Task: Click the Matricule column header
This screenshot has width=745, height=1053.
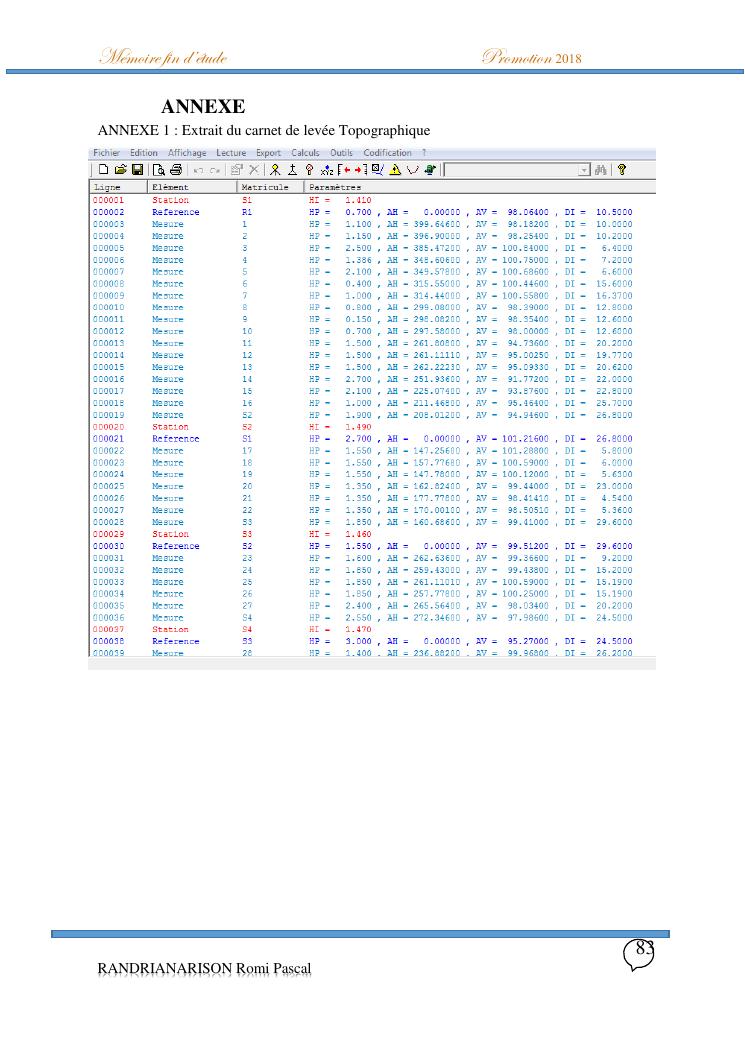Action: click(x=265, y=187)
